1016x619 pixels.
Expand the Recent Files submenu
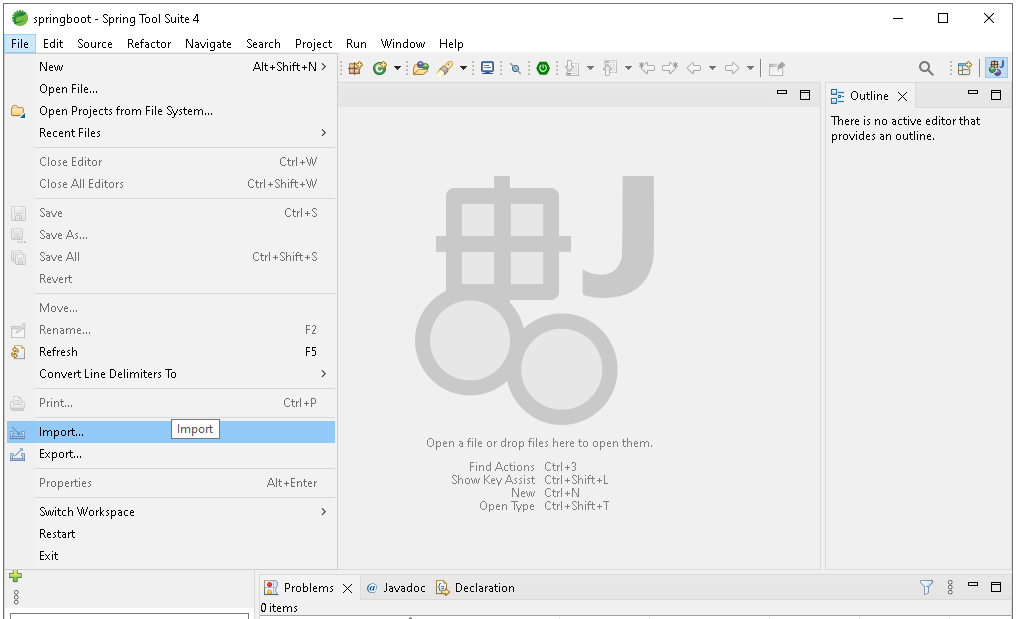click(171, 133)
